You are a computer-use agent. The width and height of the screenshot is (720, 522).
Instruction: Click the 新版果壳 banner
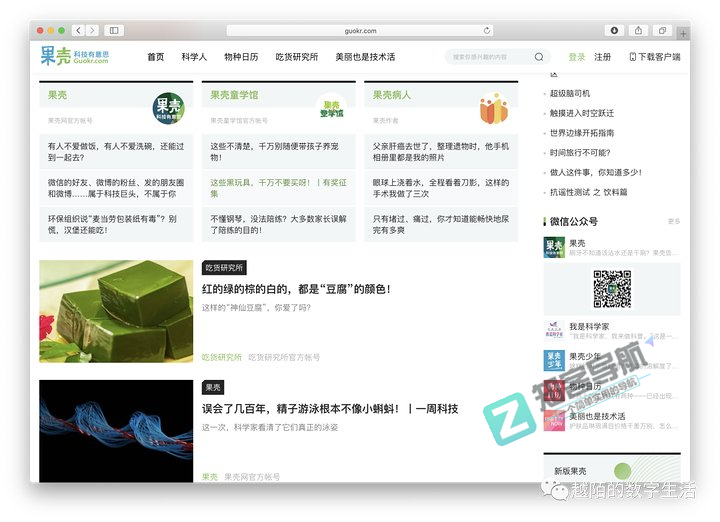(x=612, y=468)
